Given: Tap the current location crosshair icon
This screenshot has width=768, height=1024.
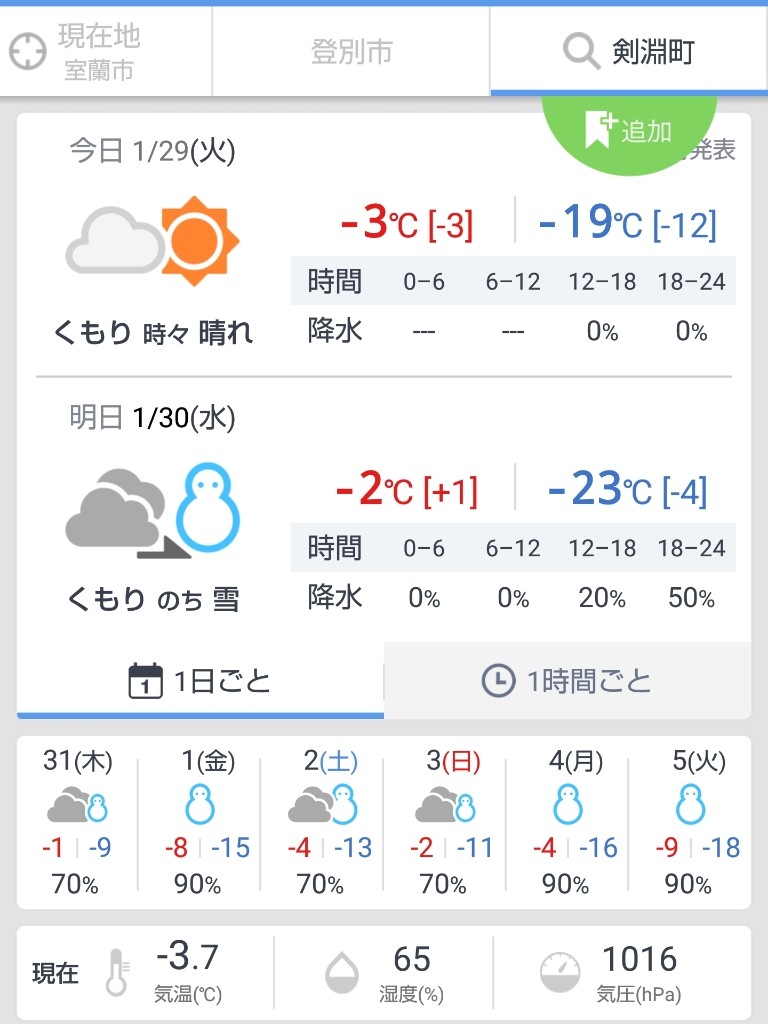Looking at the screenshot, I should tap(27, 52).
